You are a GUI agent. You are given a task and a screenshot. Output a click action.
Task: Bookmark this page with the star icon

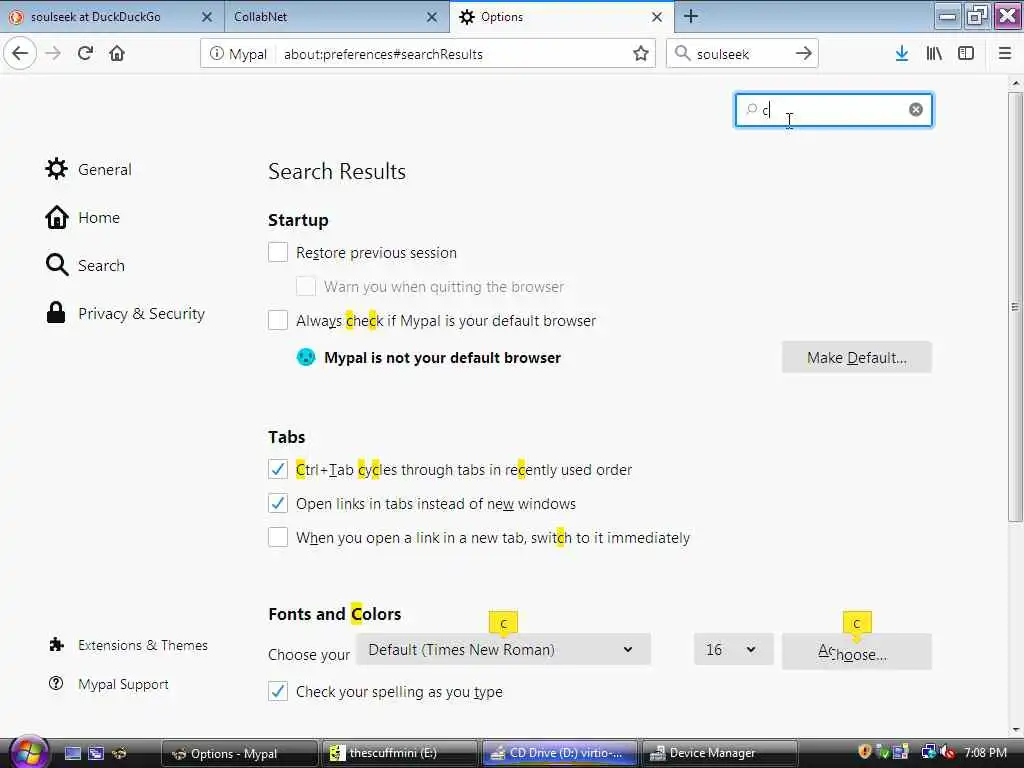(641, 54)
